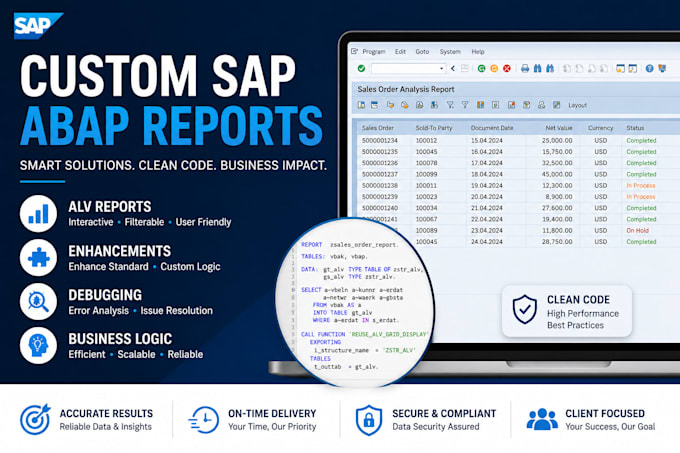
Task: Click document date 24.04.2024 cell
Action: pos(487,242)
